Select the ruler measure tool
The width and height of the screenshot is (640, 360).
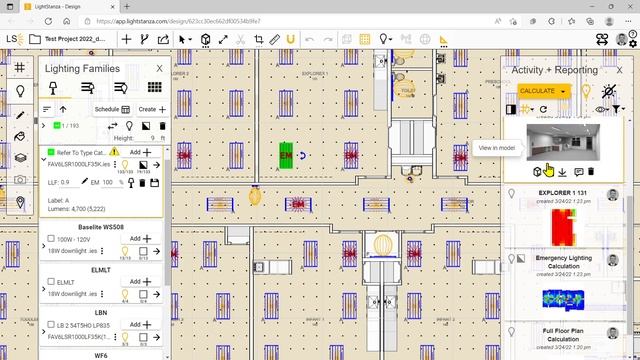pyautogui.click(x=275, y=40)
